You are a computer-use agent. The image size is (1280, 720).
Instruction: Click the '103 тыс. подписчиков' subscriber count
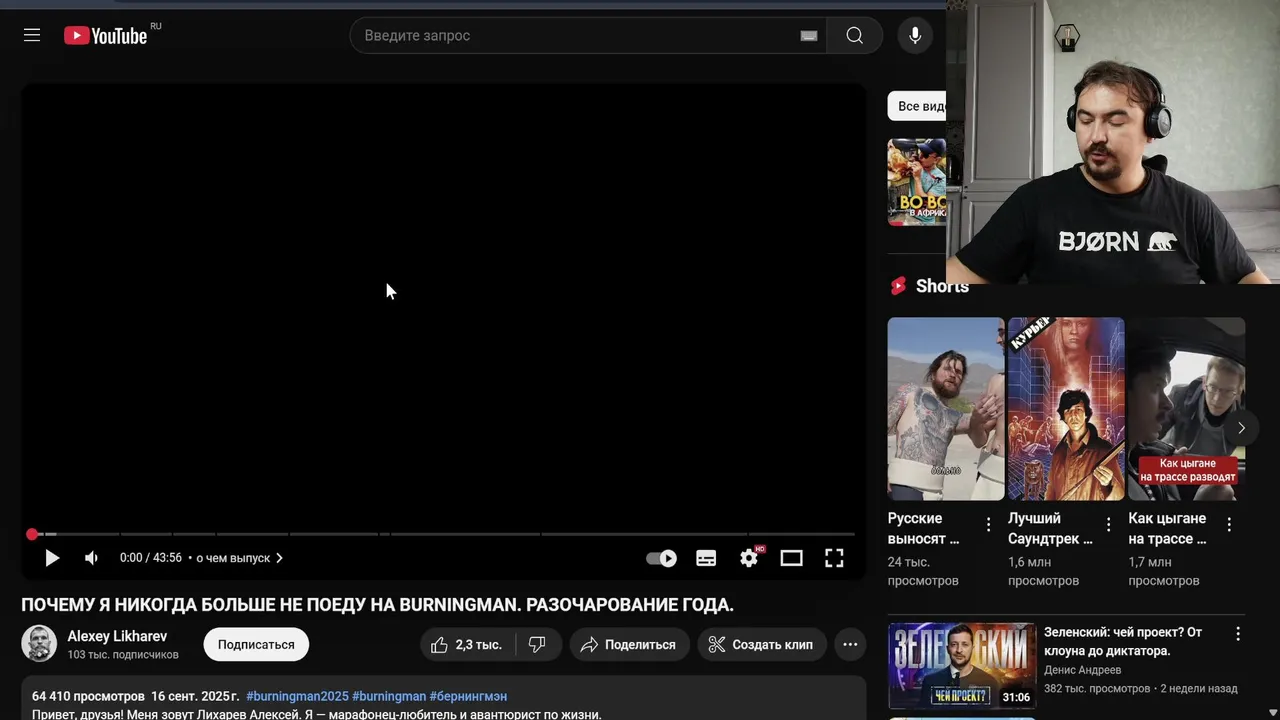[x=123, y=655]
